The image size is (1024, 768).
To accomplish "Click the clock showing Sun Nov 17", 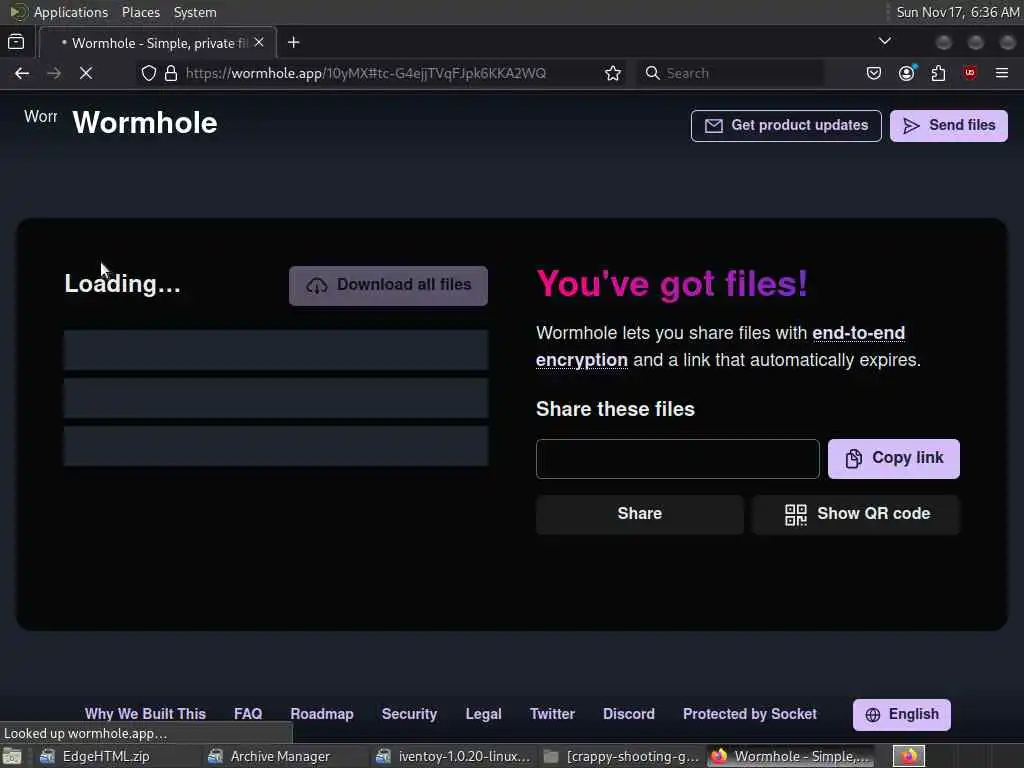I will tap(957, 12).
